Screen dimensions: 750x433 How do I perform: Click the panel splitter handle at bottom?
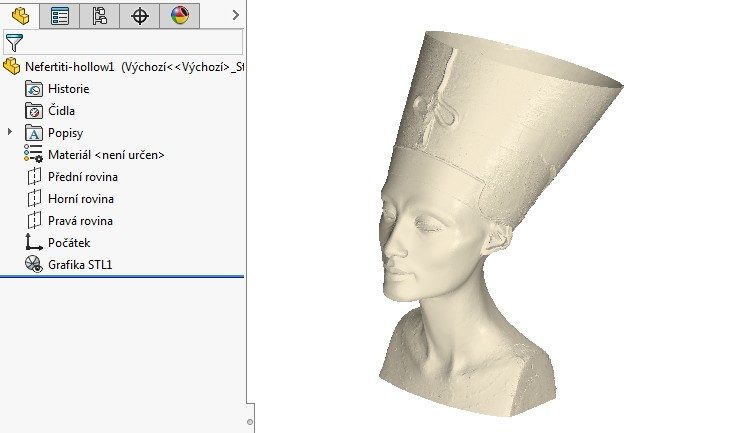[x=250, y=422]
